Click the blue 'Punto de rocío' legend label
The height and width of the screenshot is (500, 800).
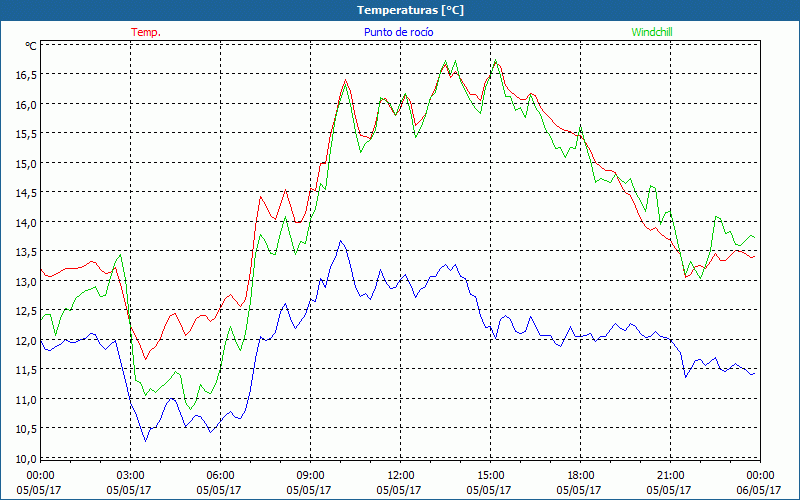pos(398,32)
